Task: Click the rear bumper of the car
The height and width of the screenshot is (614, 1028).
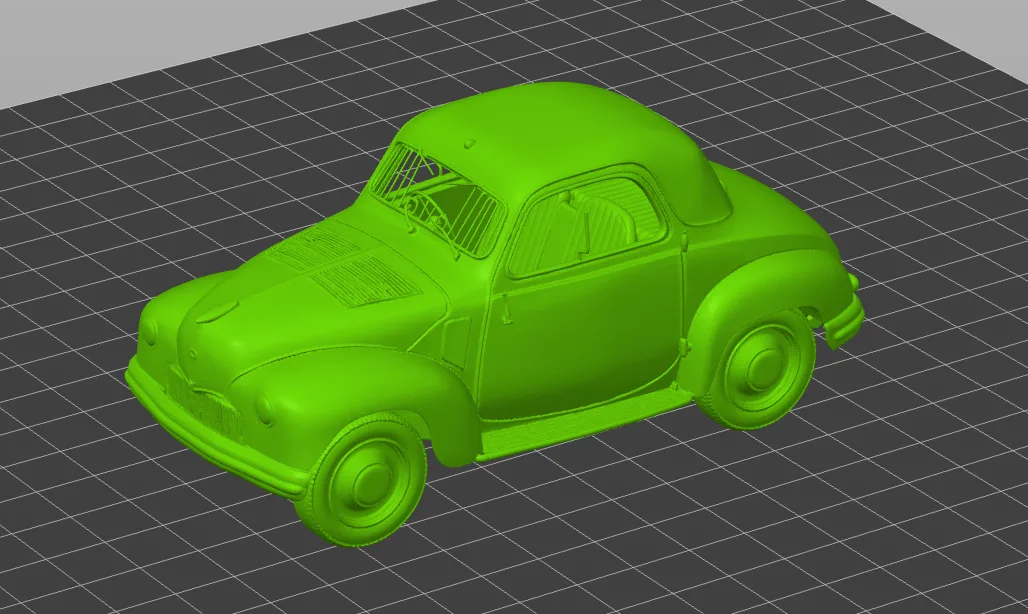Action: (x=844, y=320)
